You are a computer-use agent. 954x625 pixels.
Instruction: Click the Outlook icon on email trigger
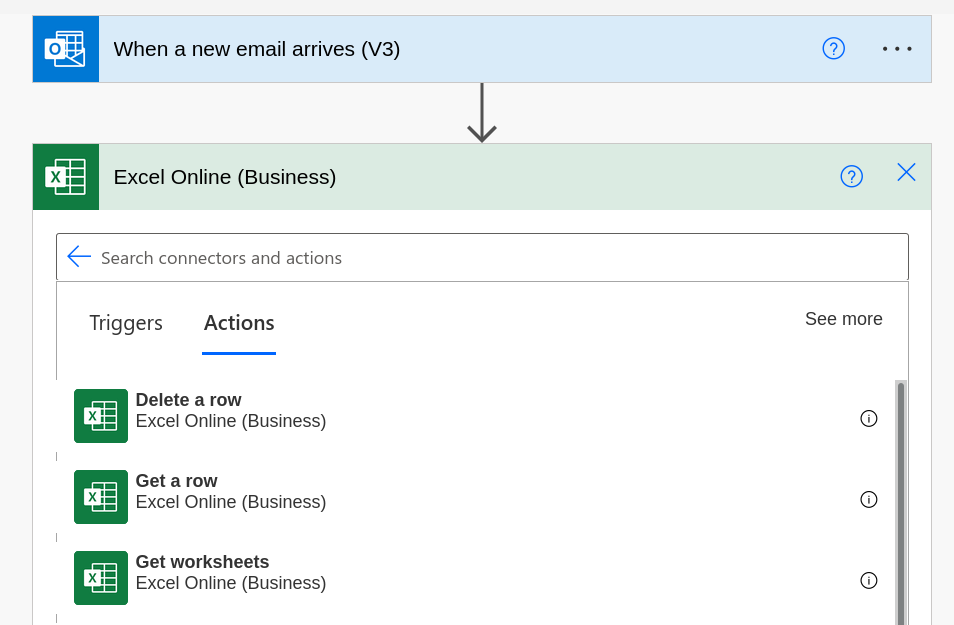[x=66, y=49]
